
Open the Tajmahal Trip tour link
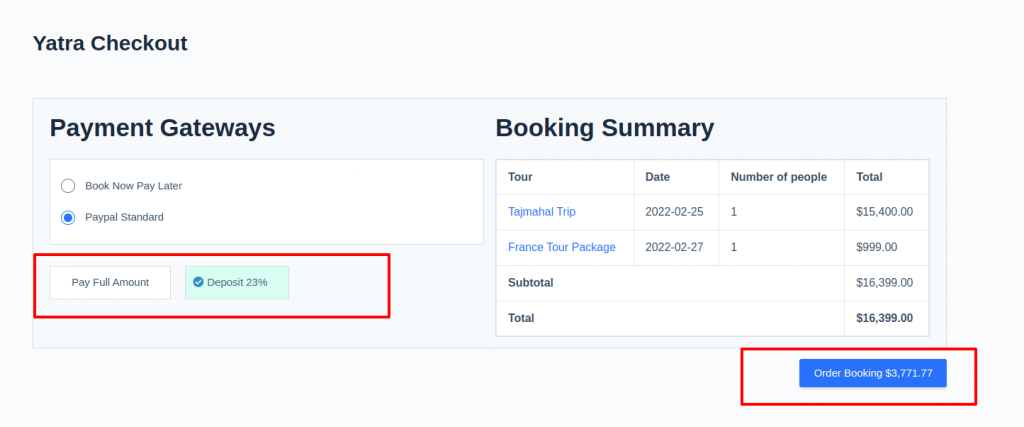[x=541, y=212]
